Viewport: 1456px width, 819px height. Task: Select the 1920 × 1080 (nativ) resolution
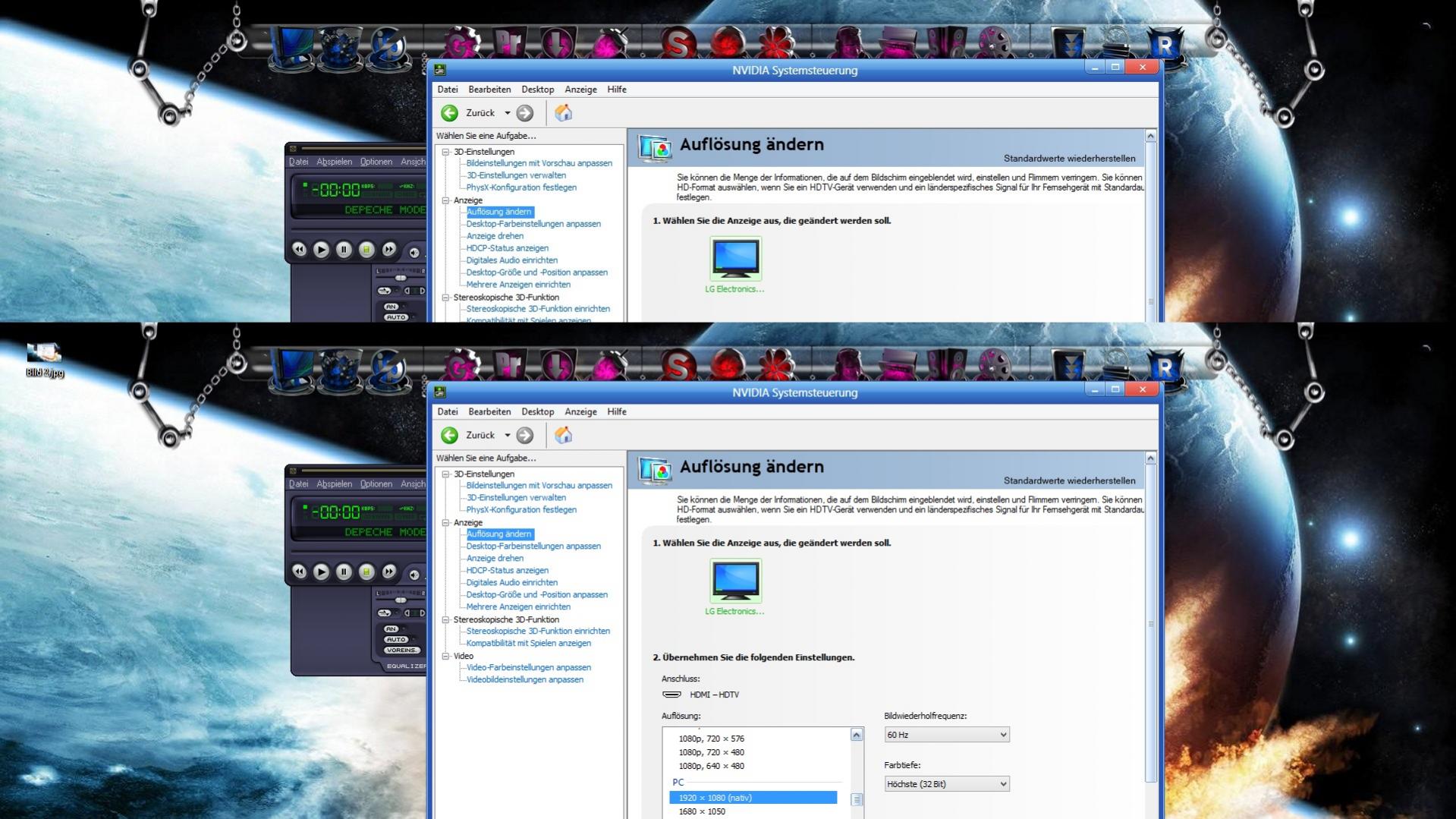pyautogui.click(x=753, y=798)
